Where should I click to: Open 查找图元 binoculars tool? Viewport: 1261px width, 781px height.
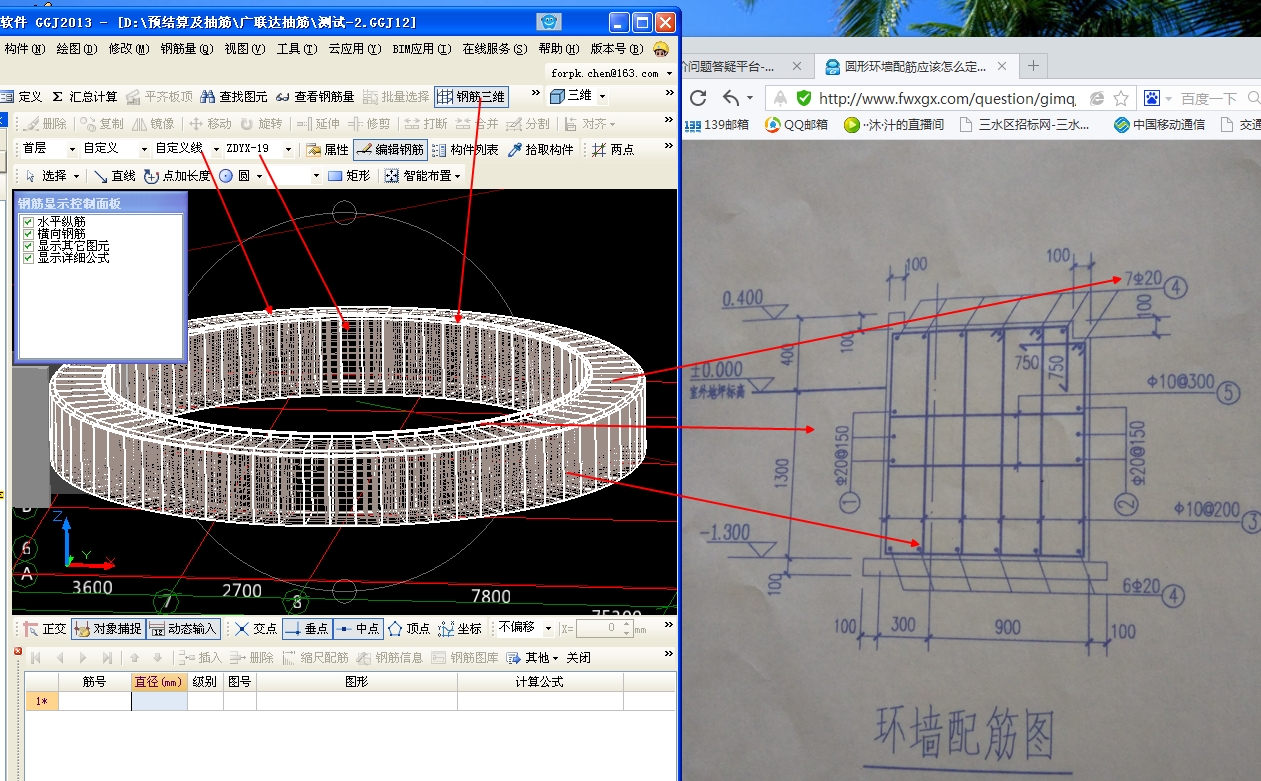pyautogui.click(x=234, y=97)
